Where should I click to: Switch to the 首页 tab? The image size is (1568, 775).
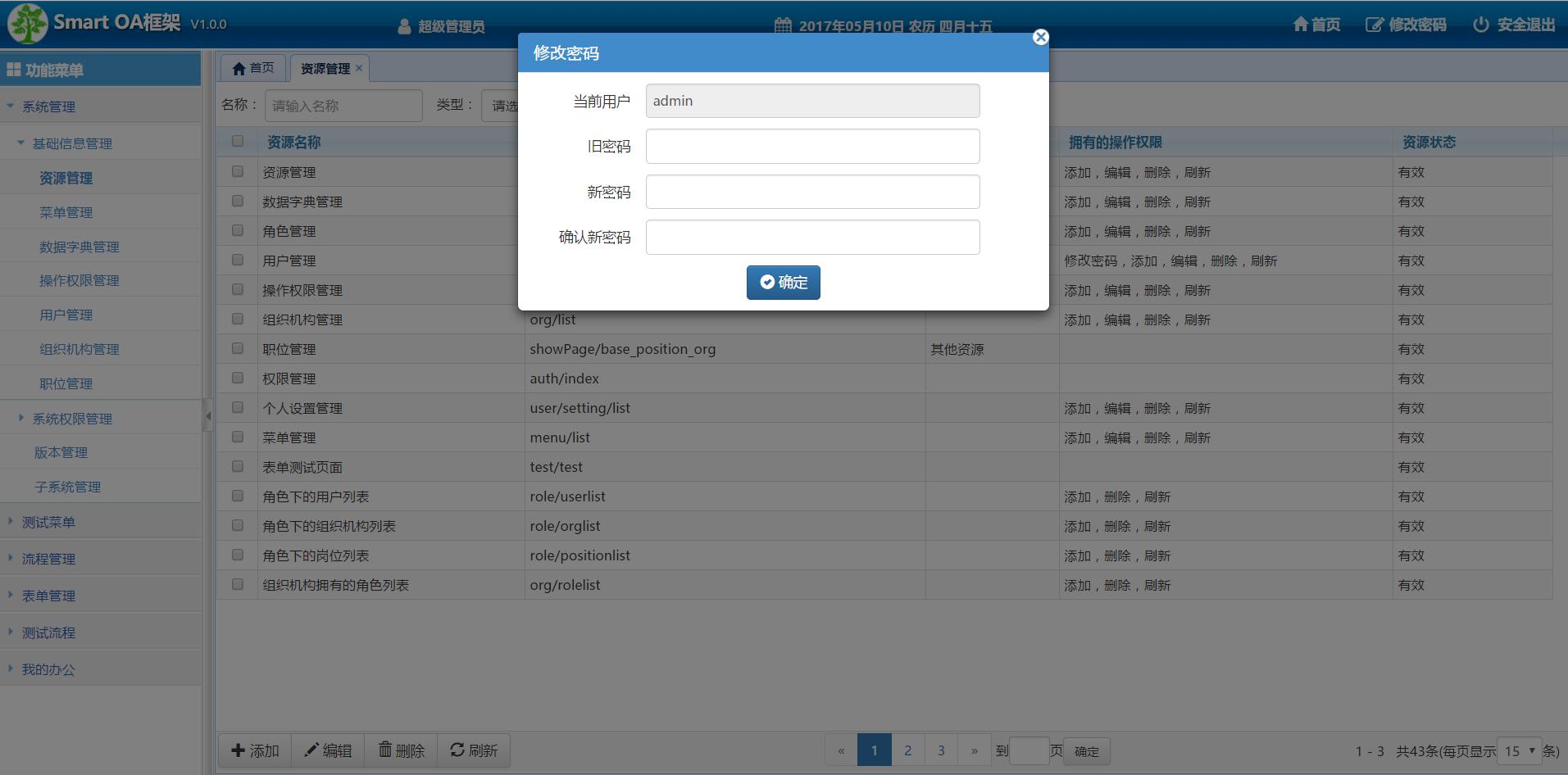(x=253, y=68)
